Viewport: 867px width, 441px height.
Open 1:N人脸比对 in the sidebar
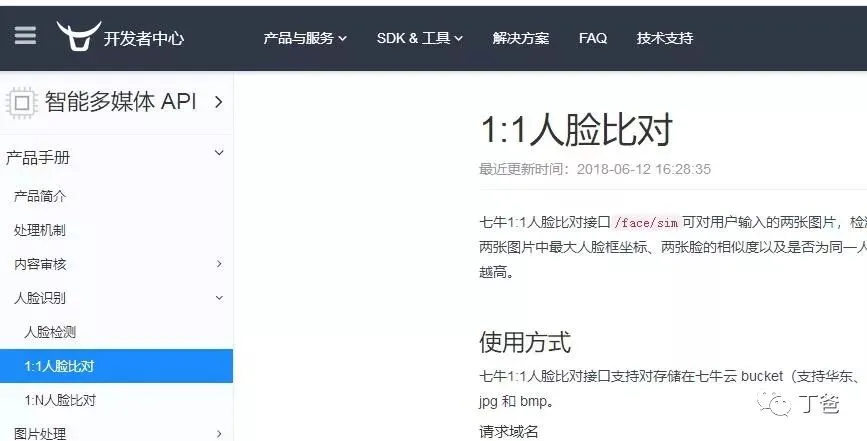(x=60, y=400)
